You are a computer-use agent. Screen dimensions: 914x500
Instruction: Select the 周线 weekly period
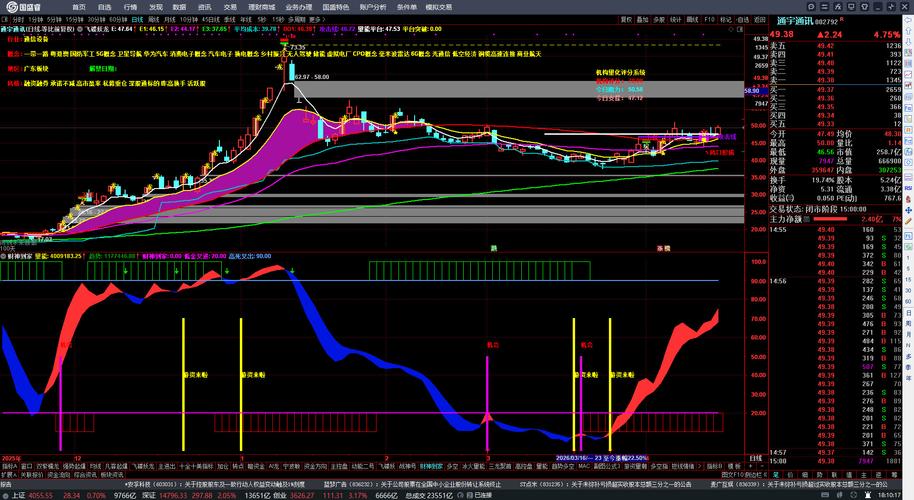point(154,19)
